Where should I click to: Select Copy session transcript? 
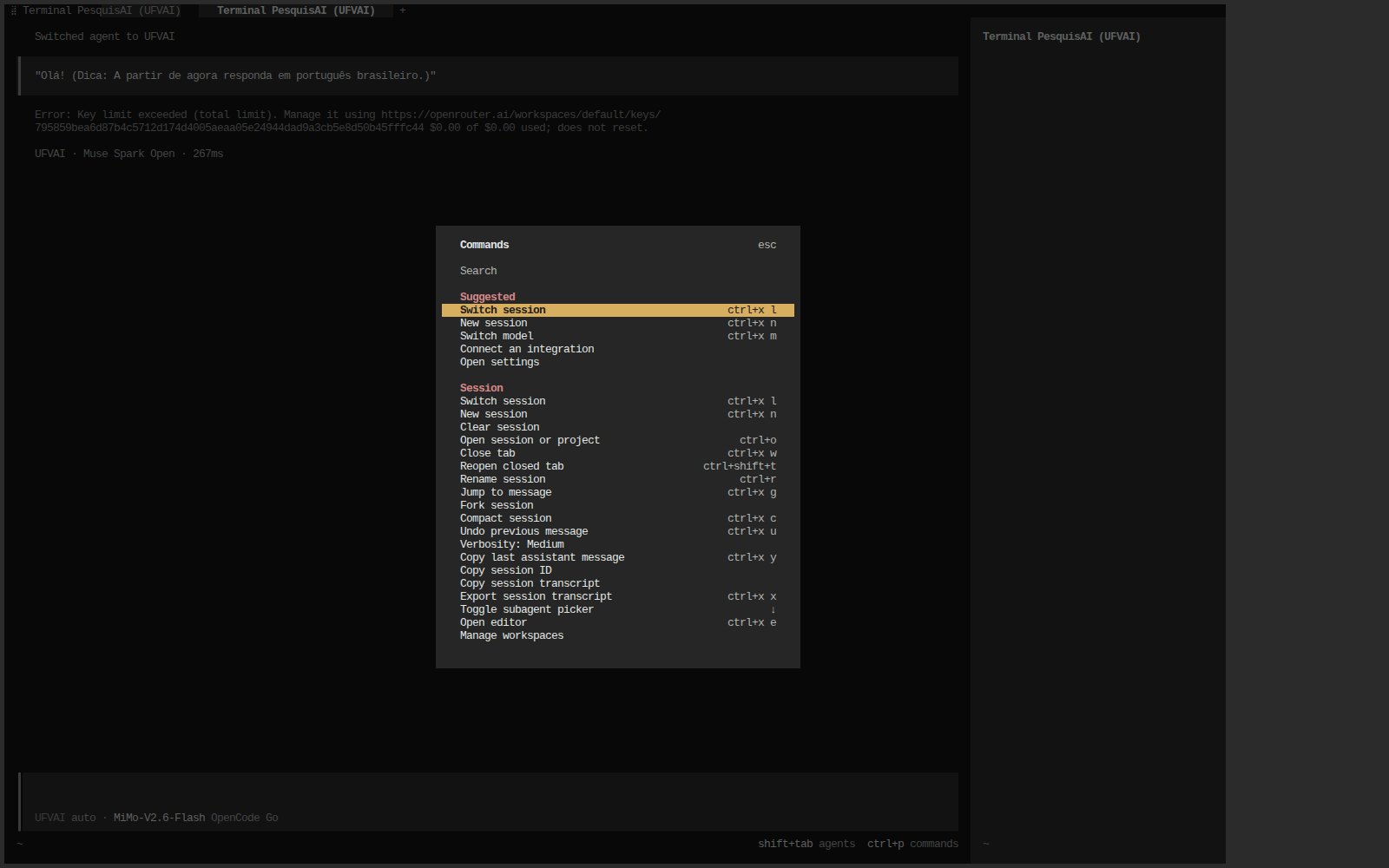[617, 583]
